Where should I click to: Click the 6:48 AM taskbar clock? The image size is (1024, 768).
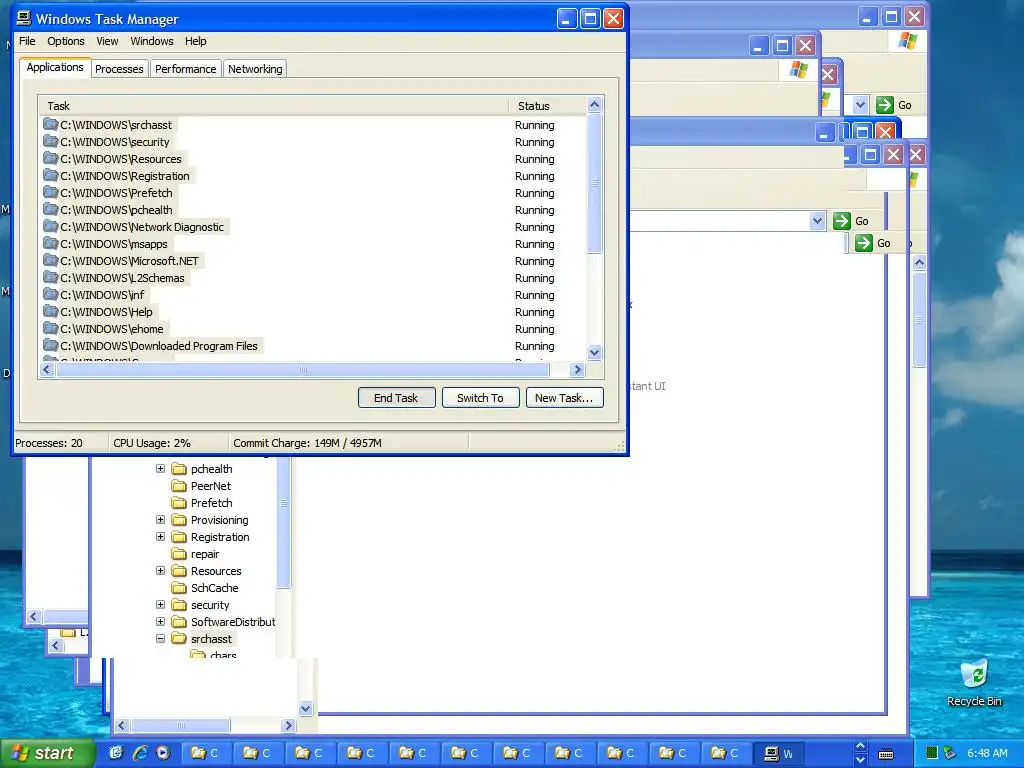(x=987, y=753)
